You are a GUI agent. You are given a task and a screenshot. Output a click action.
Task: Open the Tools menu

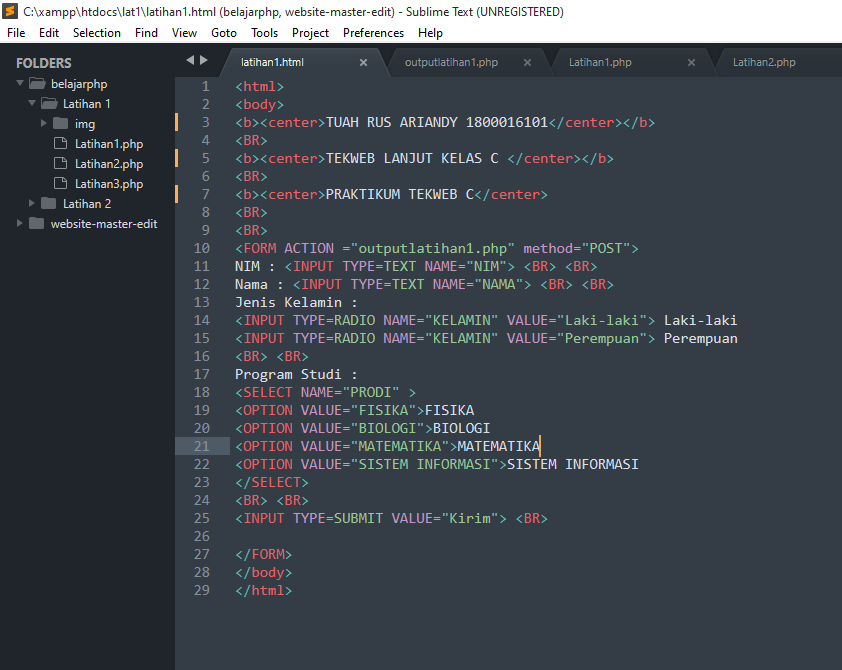coord(264,33)
